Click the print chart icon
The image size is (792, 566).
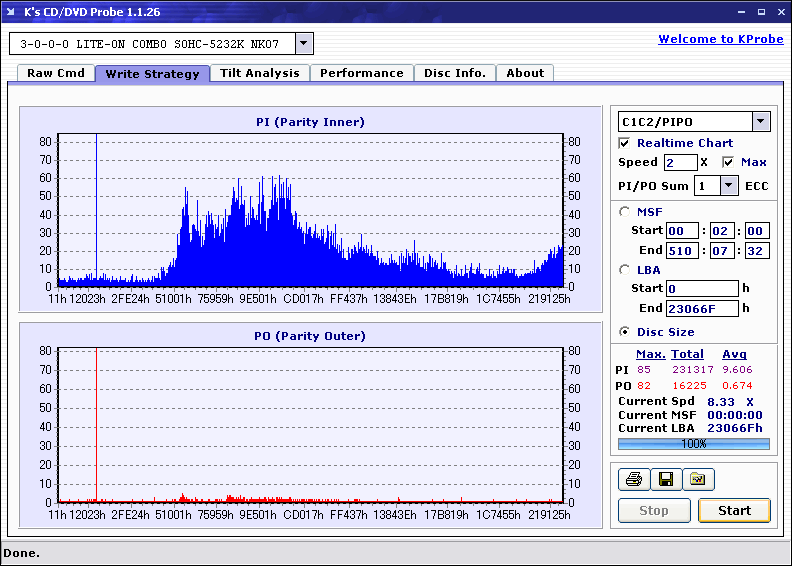pos(634,479)
